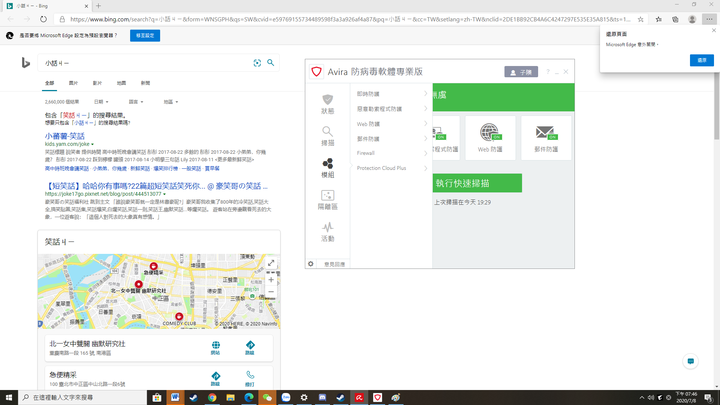Open Edge settings and more menu
720x405 pixels.
tap(709, 19)
